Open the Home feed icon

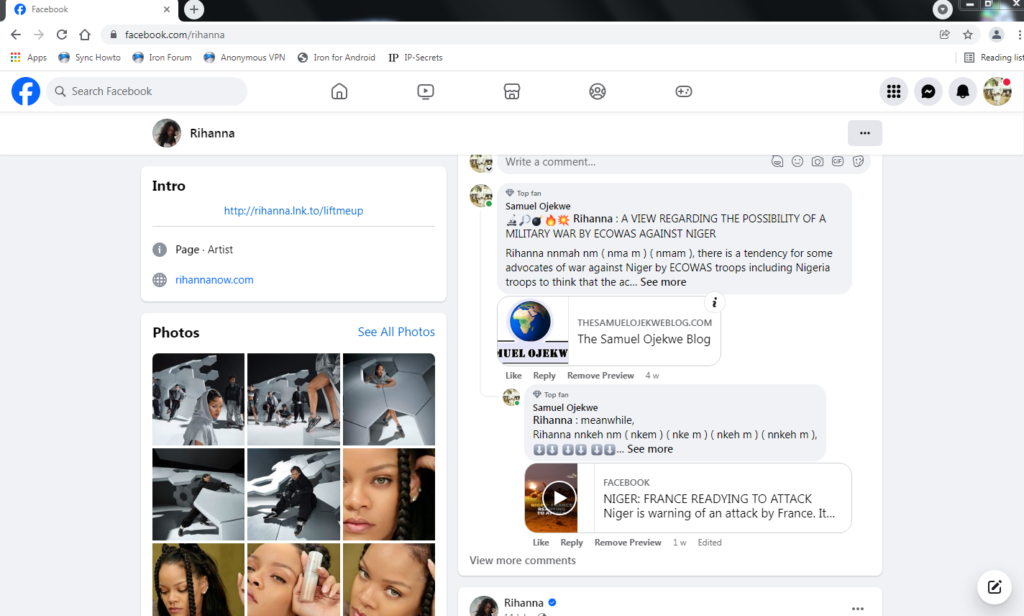coord(339,91)
